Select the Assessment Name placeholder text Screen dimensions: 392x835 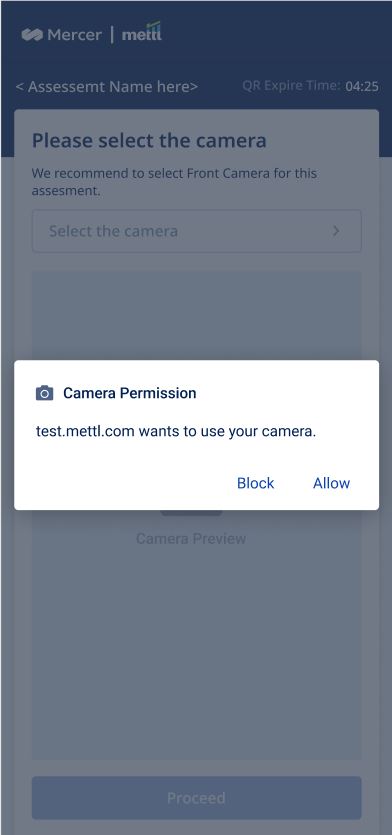(107, 86)
